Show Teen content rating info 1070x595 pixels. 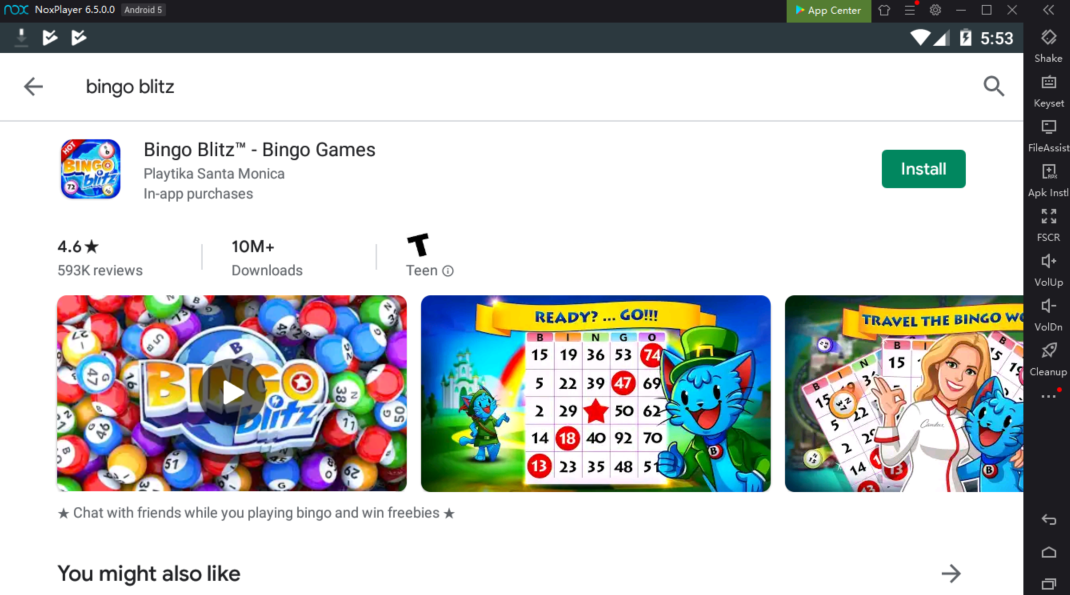(x=448, y=271)
